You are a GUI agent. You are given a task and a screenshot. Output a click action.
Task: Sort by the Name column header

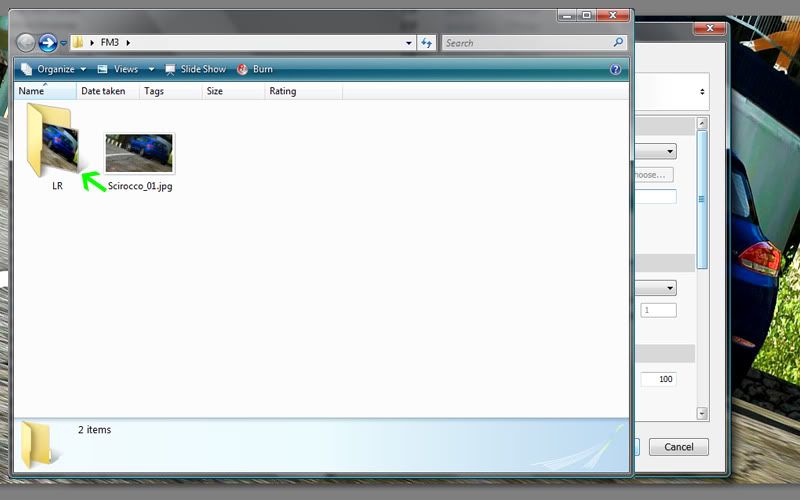click(x=45, y=91)
